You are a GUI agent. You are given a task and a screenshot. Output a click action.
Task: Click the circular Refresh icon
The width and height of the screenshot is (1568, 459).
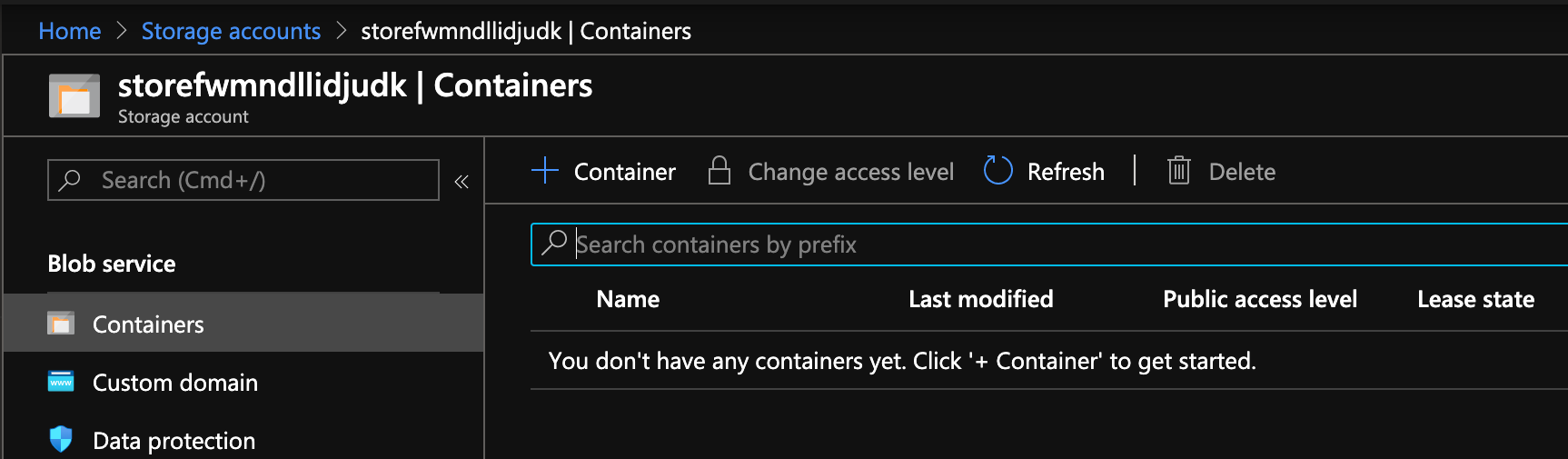997,171
